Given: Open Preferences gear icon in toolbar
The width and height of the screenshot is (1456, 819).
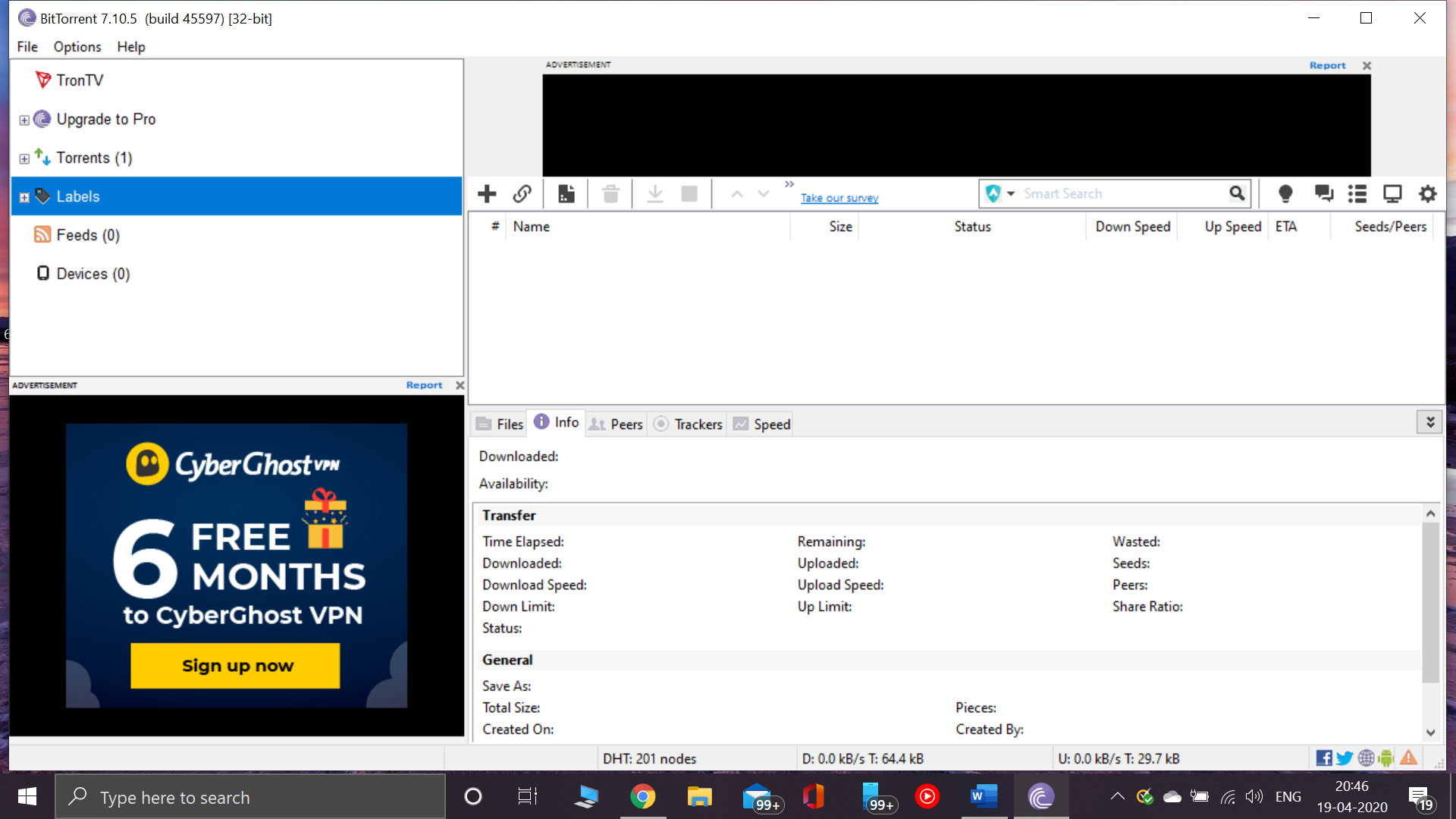Looking at the screenshot, I should (x=1427, y=194).
